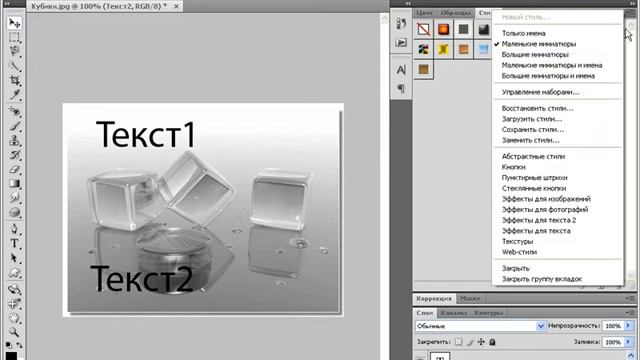Screen dimensions: 640x360
Task: Select the History Brush tool
Action: pos(14,155)
